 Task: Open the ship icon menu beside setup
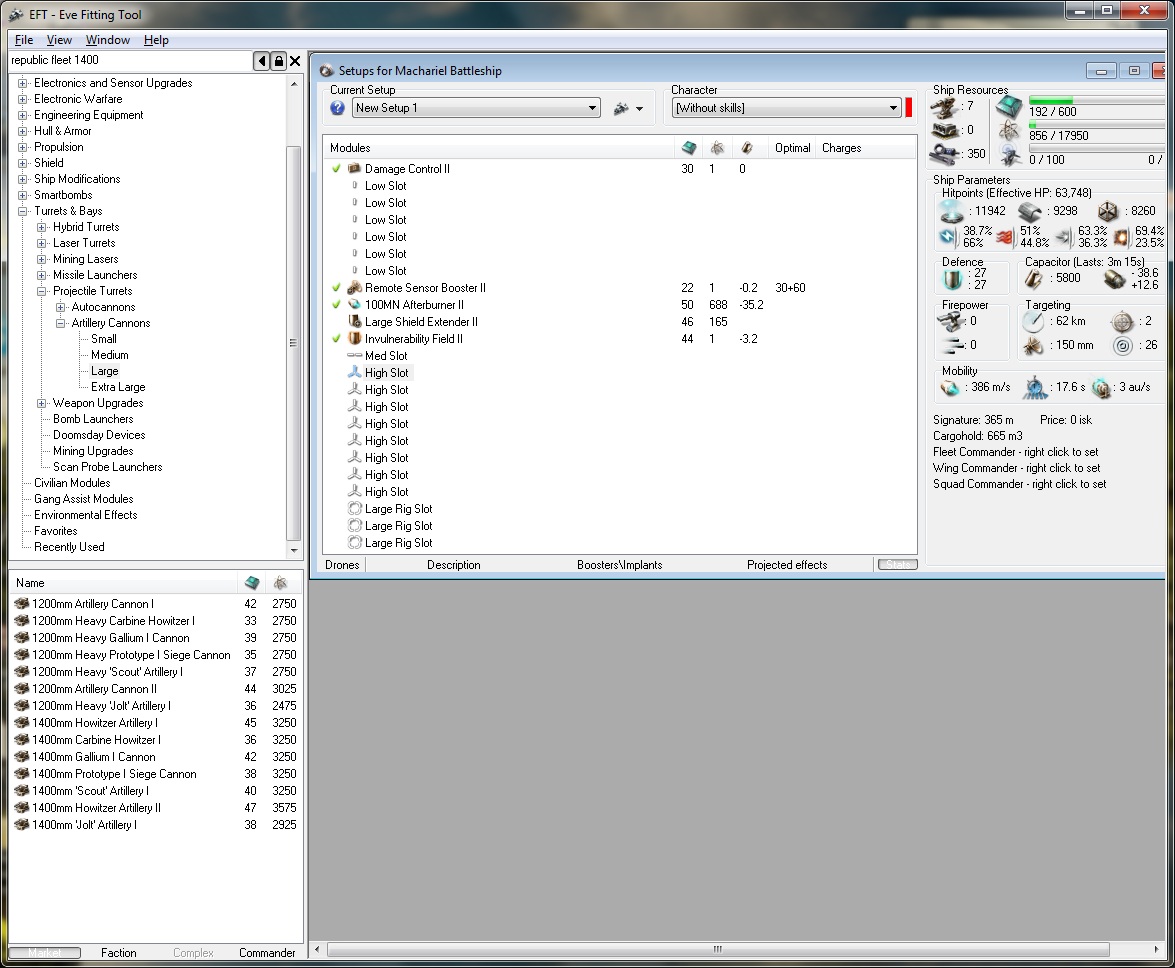(628, 108)
